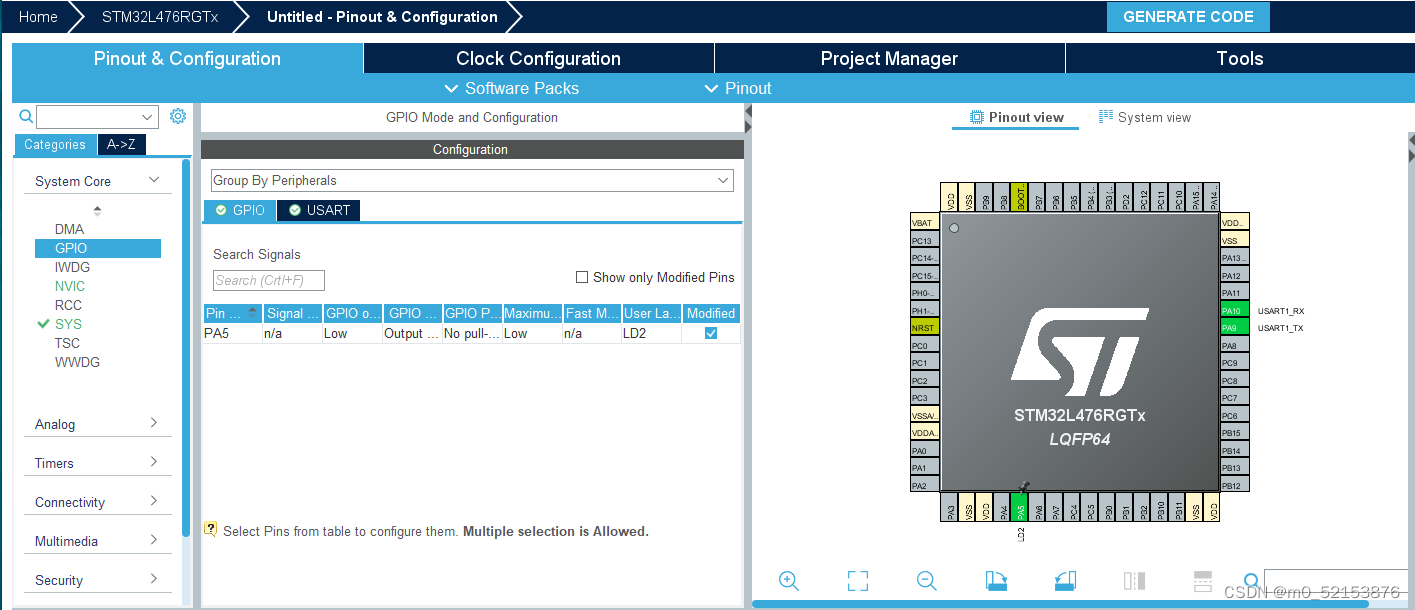Fit the chip to the view
This screenshot has width=1415, height=610.
pos(857,581)
